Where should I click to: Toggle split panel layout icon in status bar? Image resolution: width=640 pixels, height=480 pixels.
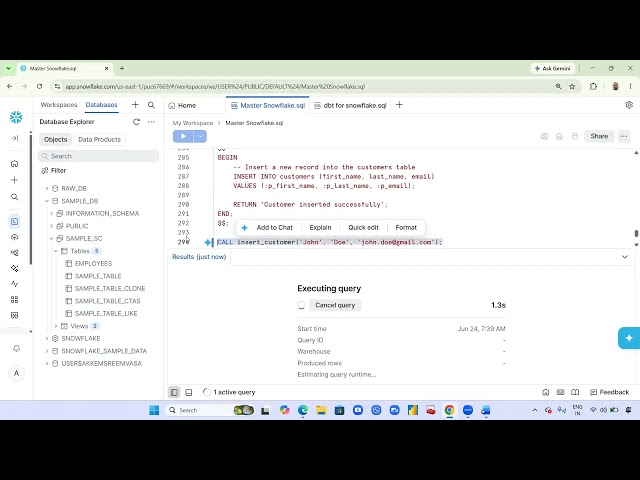click(x=174, y=392)
